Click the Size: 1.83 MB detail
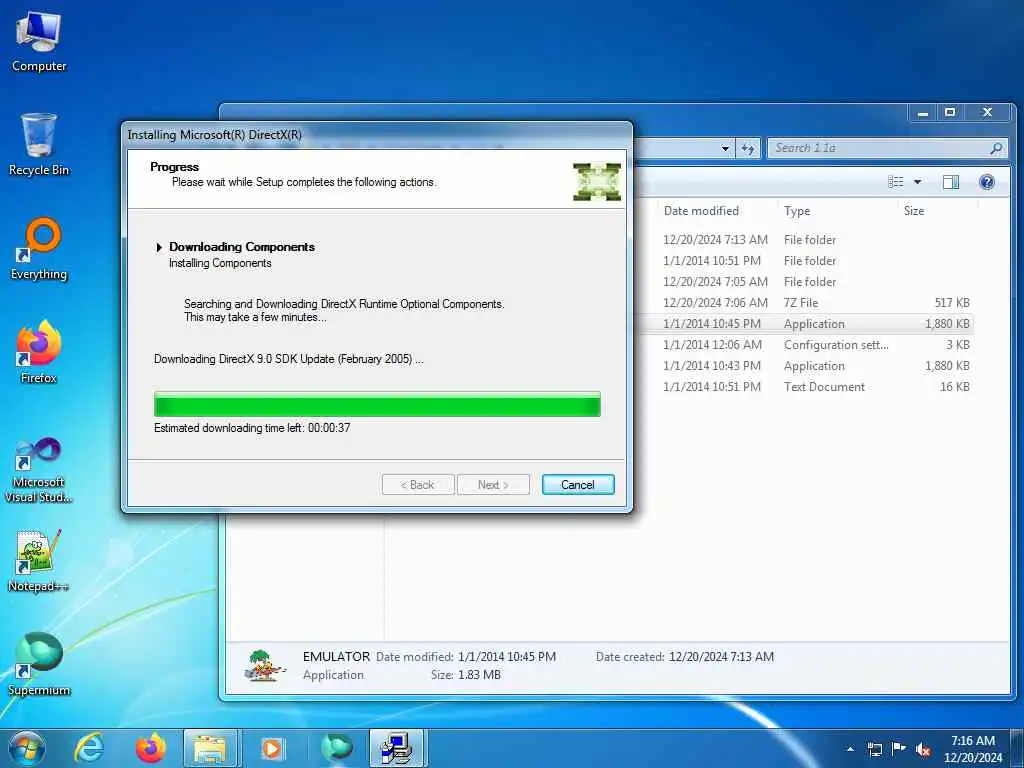This screenshot has width=1024, height=768. coord(466,675)
